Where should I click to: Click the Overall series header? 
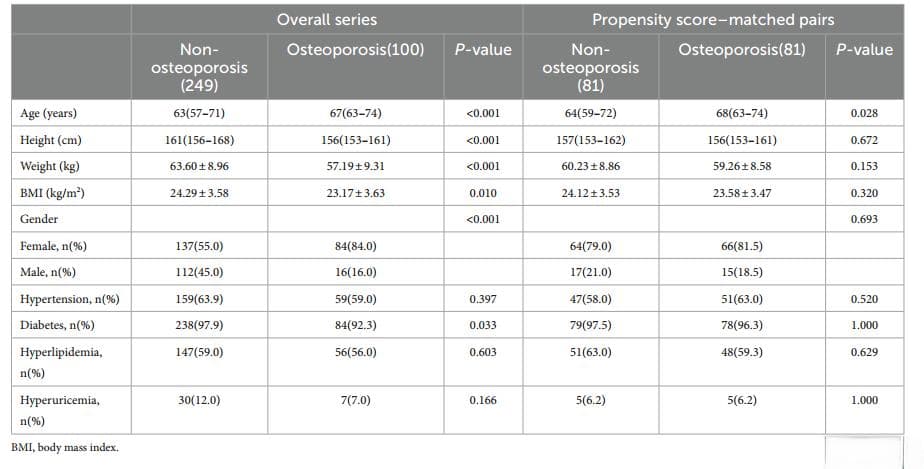326,19
